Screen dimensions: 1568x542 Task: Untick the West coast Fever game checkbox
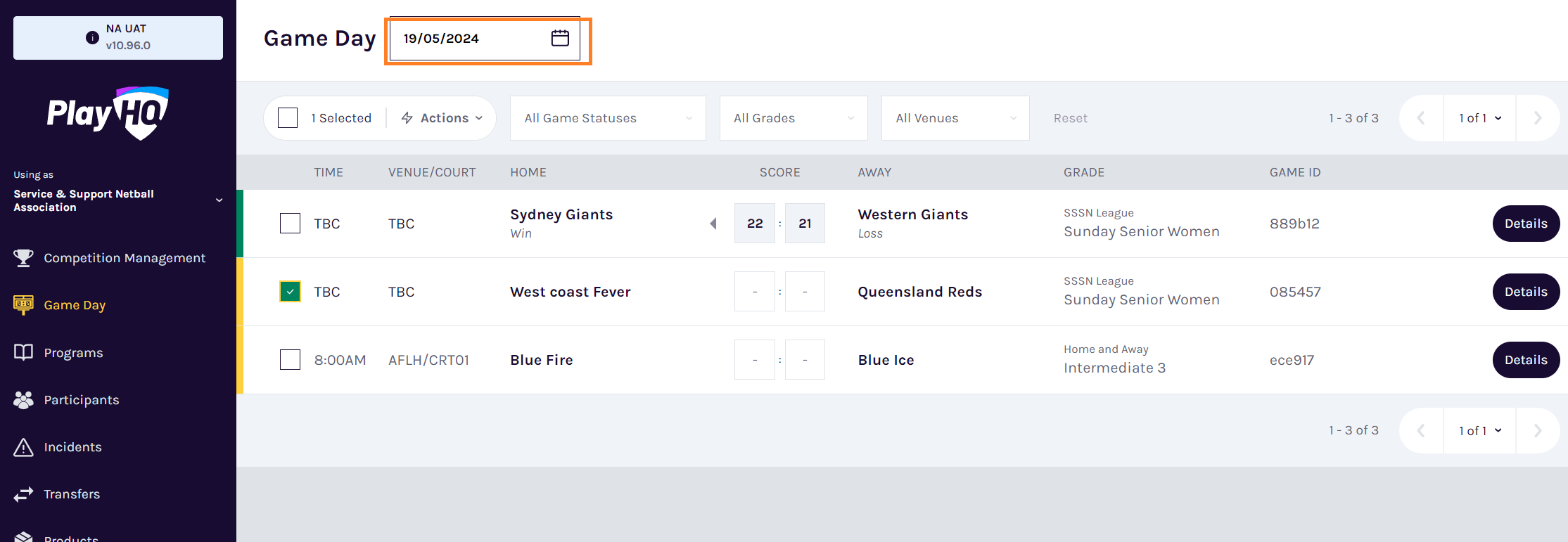click(290, 292)
